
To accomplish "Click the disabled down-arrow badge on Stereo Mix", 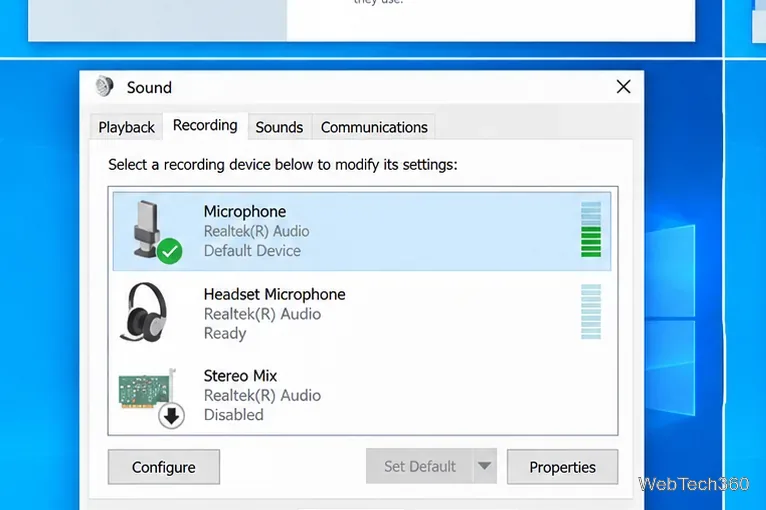I will click(171, 416).
